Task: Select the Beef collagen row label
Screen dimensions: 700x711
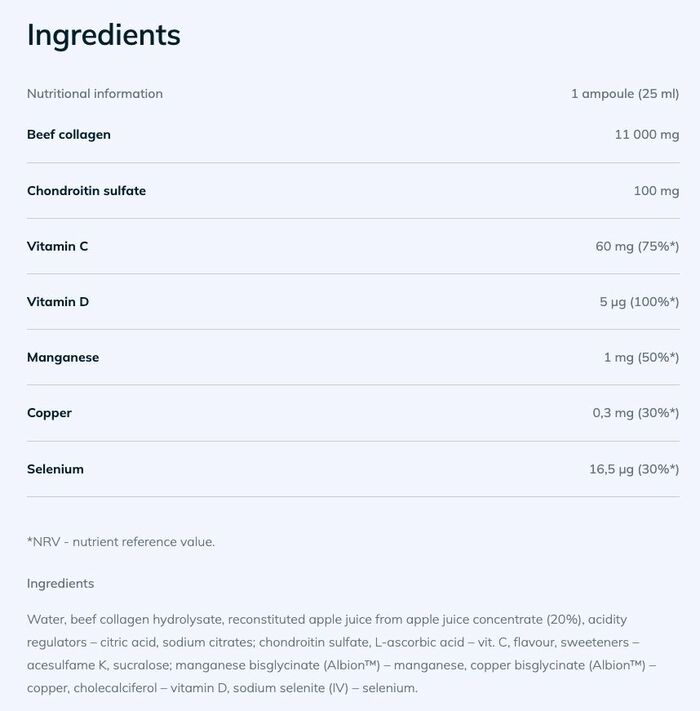Action: click(69, 135)
